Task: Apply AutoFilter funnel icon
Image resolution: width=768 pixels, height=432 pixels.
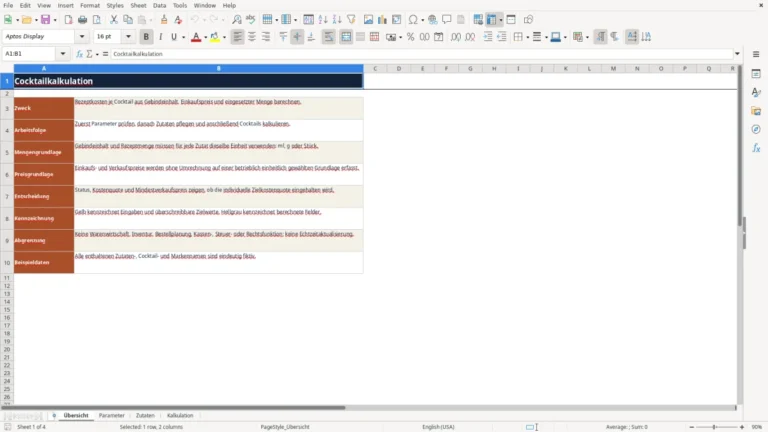Action: [x=351, y=20]
